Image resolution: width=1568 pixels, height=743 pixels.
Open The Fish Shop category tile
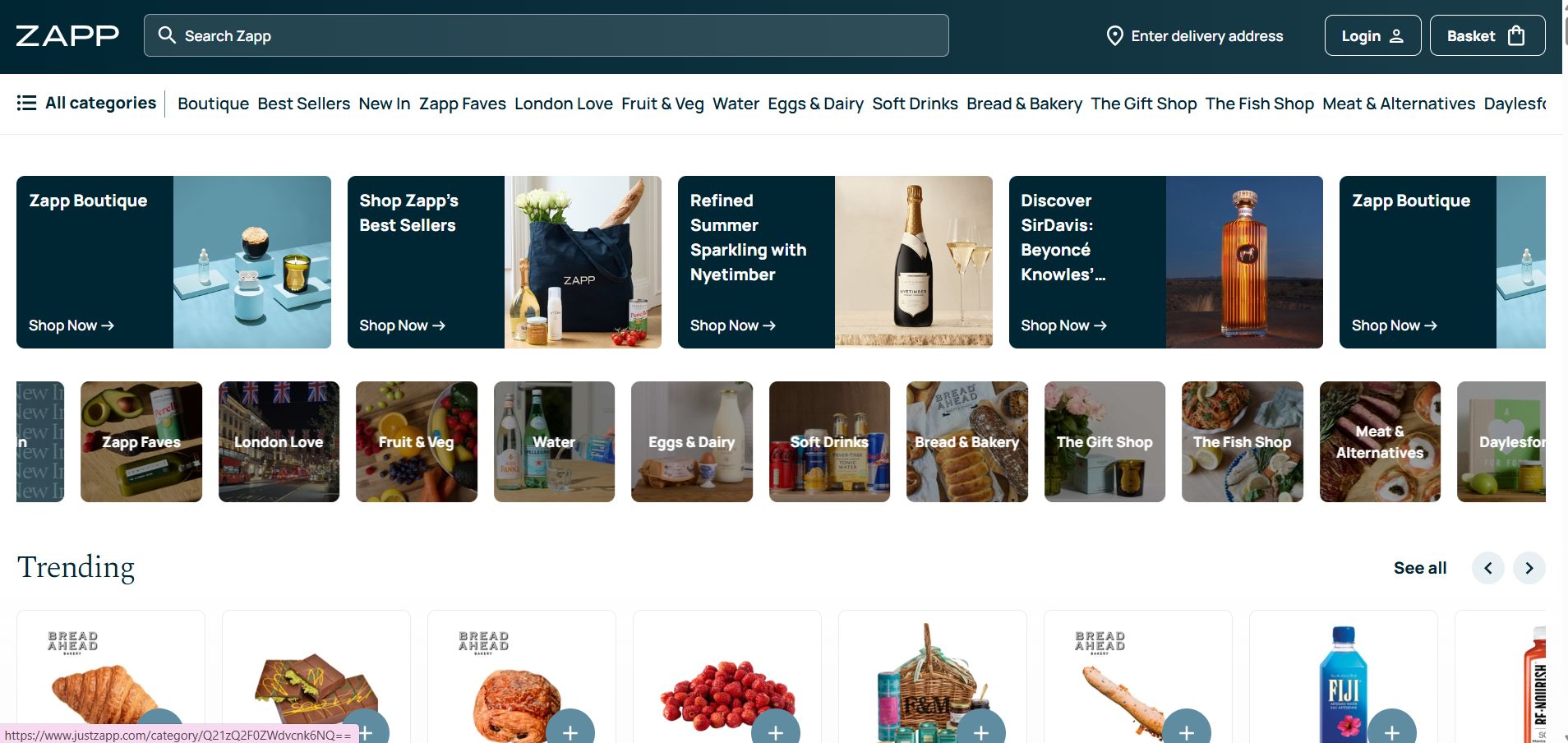[1242, 441]
